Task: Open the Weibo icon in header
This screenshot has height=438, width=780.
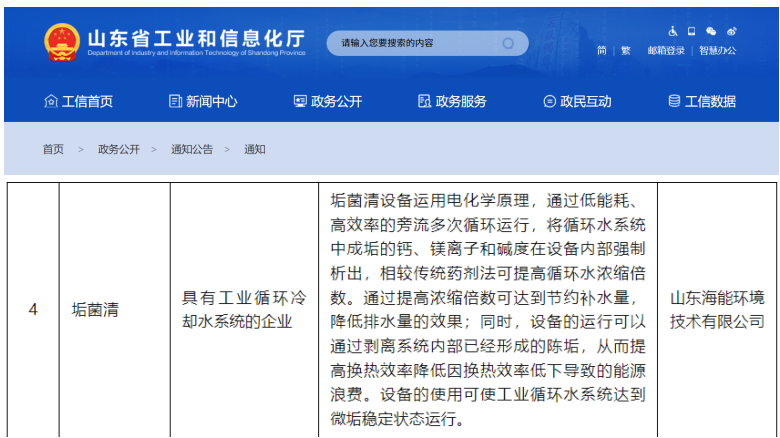Action: coord(731,32)
